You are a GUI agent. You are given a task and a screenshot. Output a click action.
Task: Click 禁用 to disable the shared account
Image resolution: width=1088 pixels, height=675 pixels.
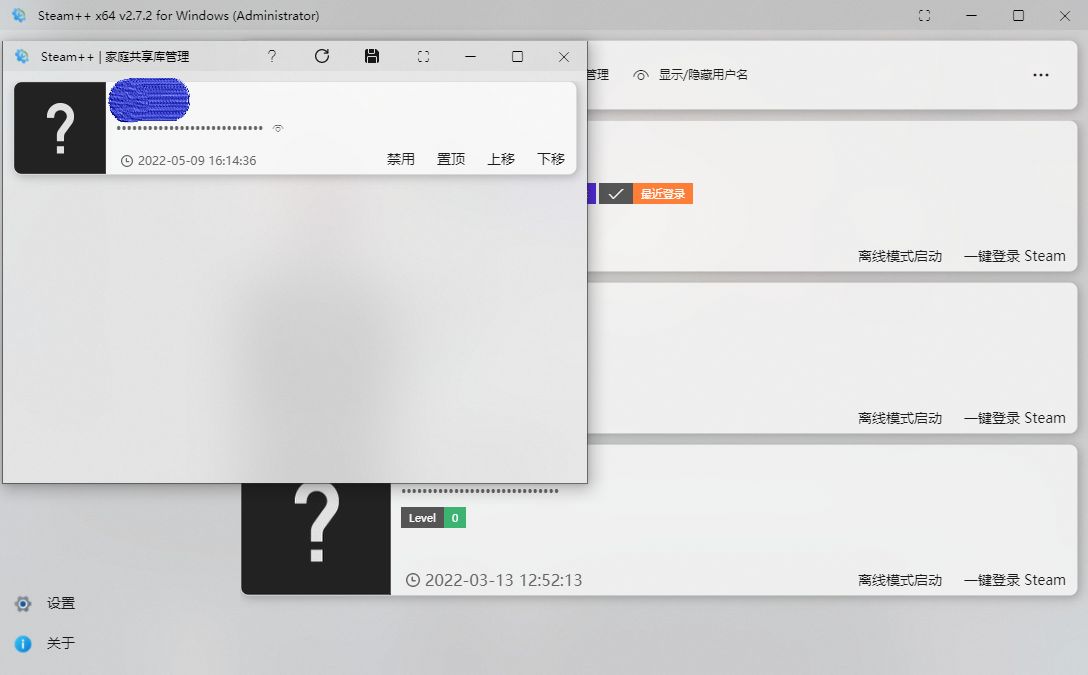(x=401, y=159)
